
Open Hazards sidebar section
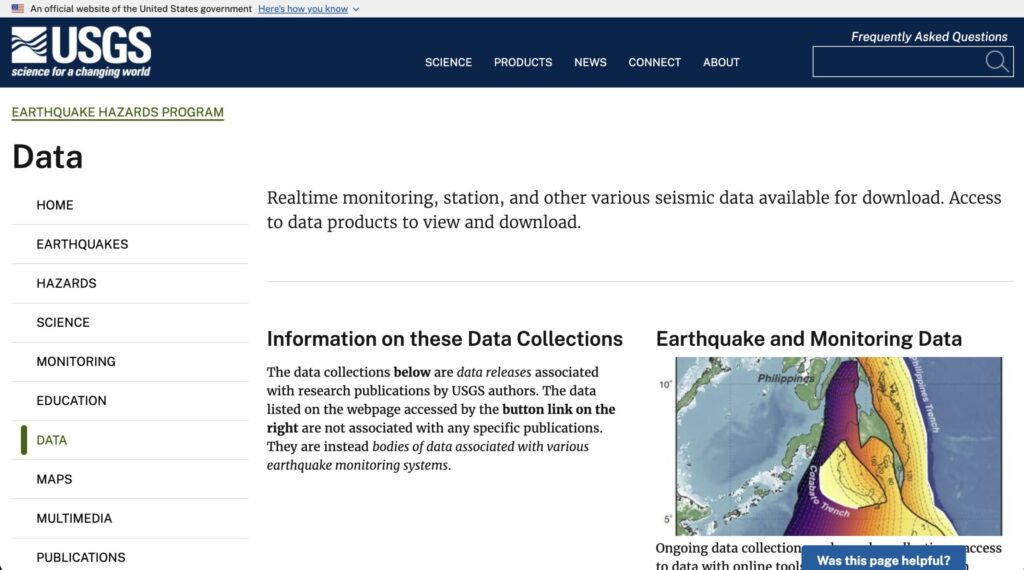click(x=66, y=283)
